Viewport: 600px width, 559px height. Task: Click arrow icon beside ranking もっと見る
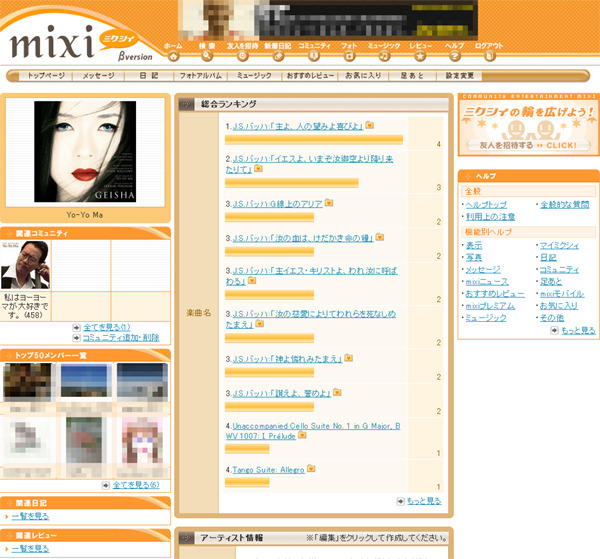400,501
